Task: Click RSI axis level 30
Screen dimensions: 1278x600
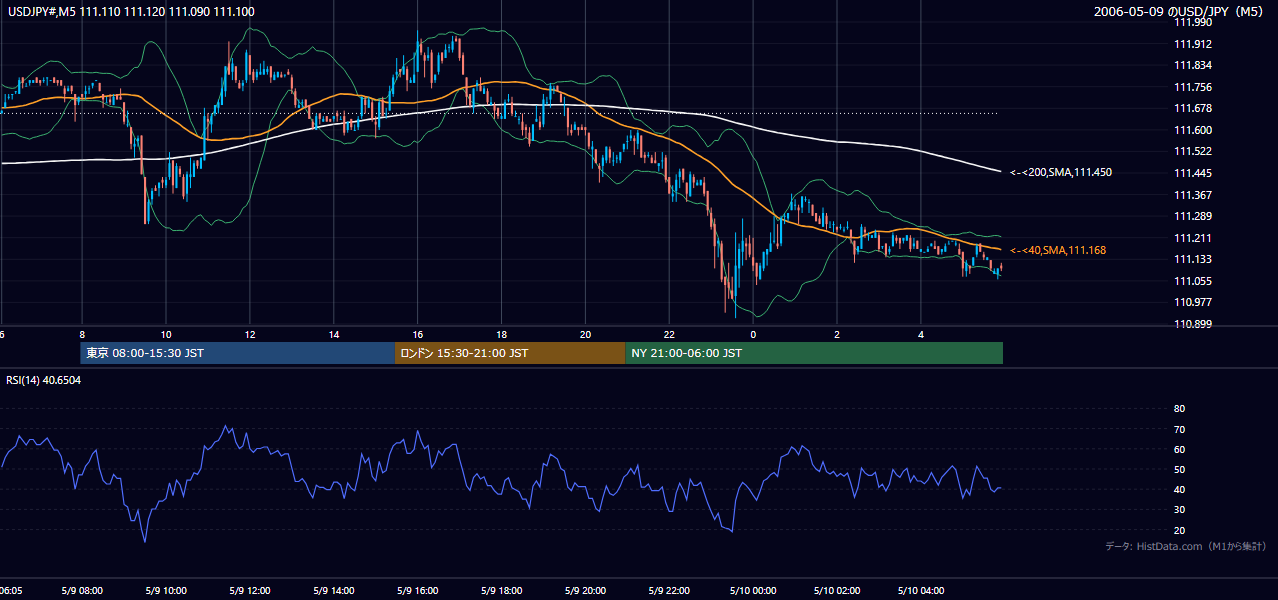Action: [x=1179, y=510]
